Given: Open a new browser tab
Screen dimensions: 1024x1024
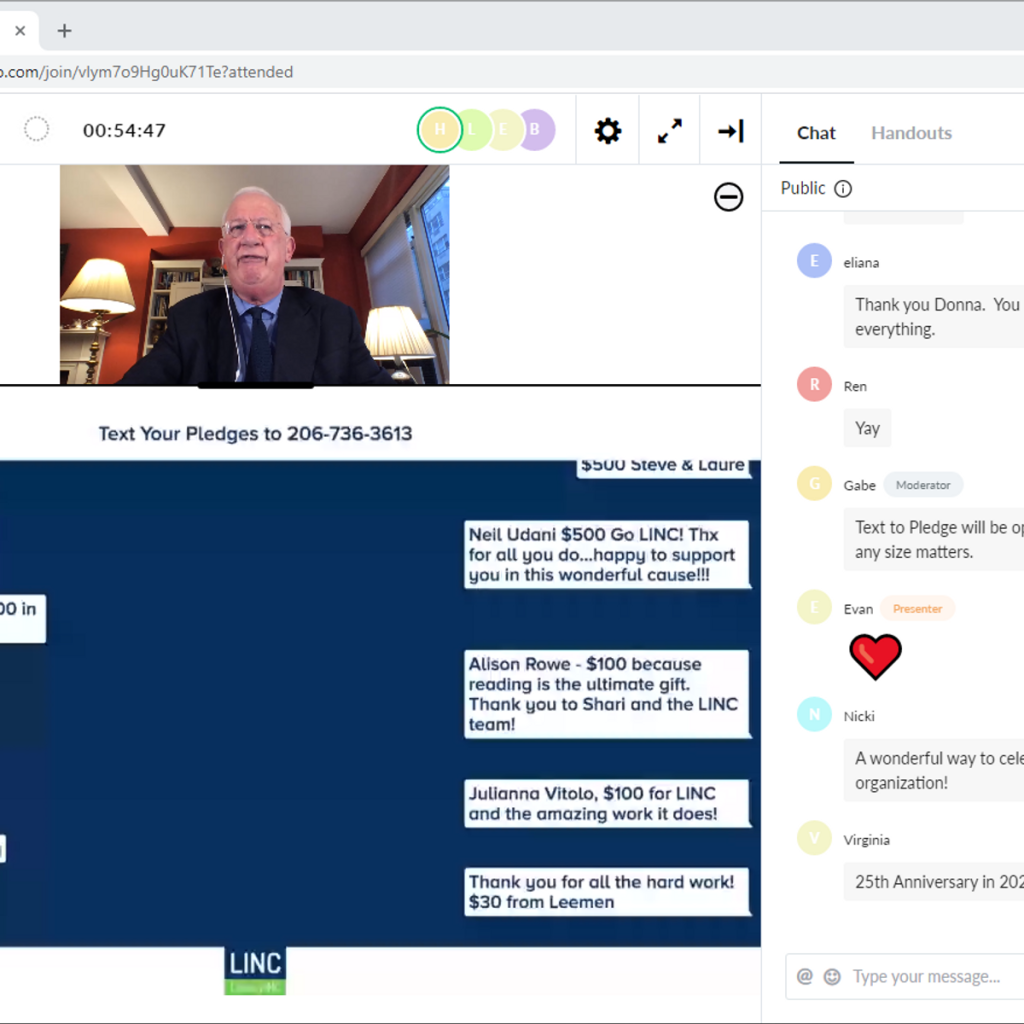Looking at the screenshot, I should pos(65,30).
